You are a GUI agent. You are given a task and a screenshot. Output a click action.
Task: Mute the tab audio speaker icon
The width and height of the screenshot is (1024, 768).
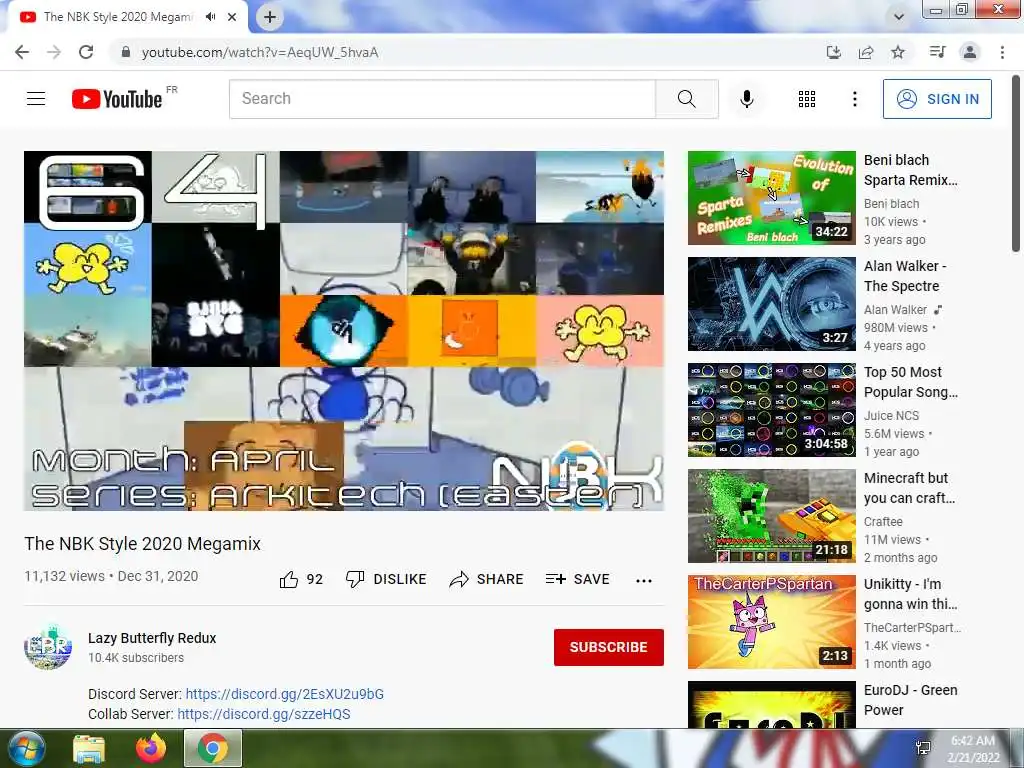tap(210, 17)
